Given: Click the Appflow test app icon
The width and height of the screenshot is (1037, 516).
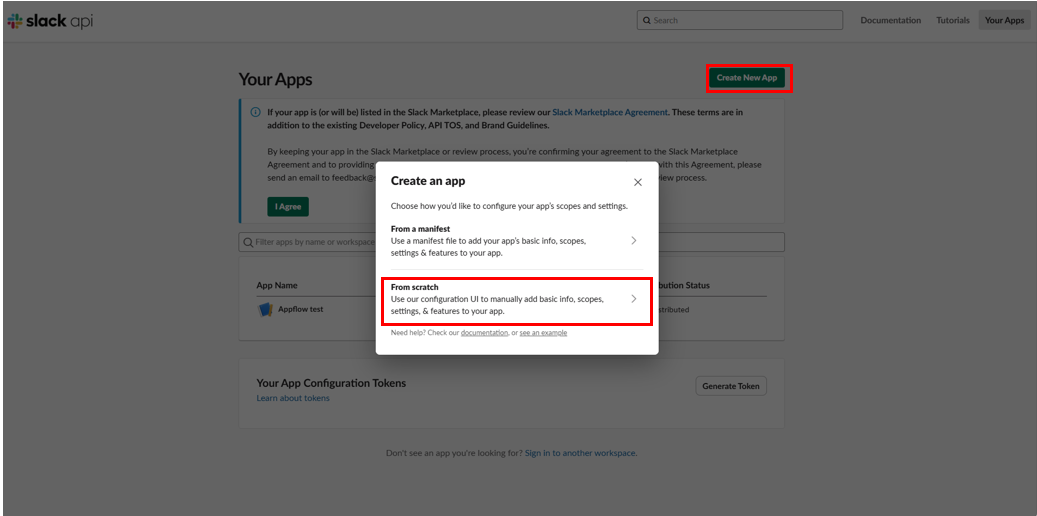Looking at the screenshot, I should (x=265, y=309).
